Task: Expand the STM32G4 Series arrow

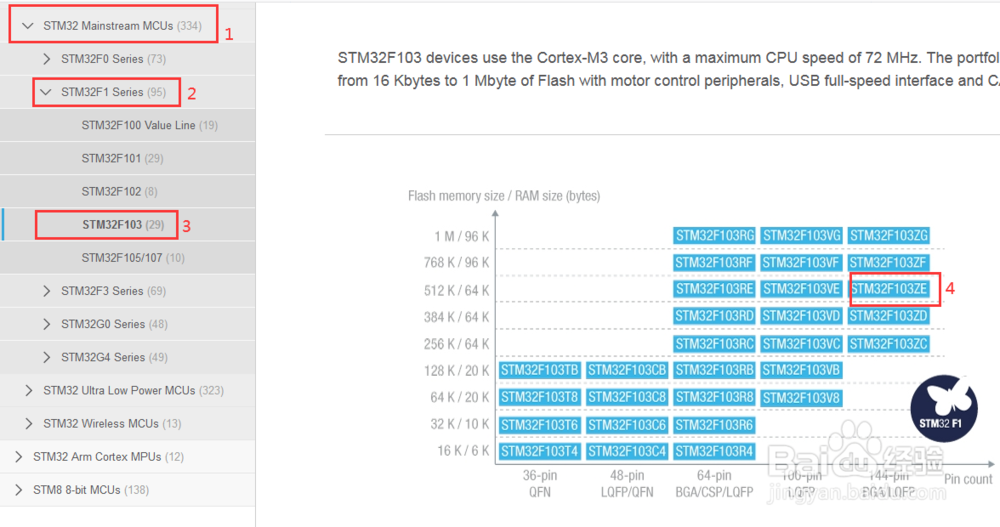Action: tap(46, 357)
